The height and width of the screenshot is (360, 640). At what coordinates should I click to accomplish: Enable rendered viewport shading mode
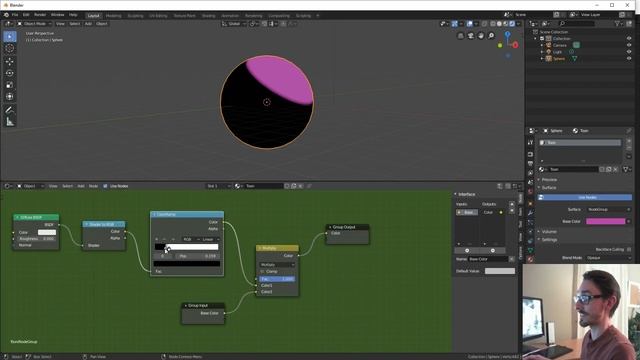[512, 24]
